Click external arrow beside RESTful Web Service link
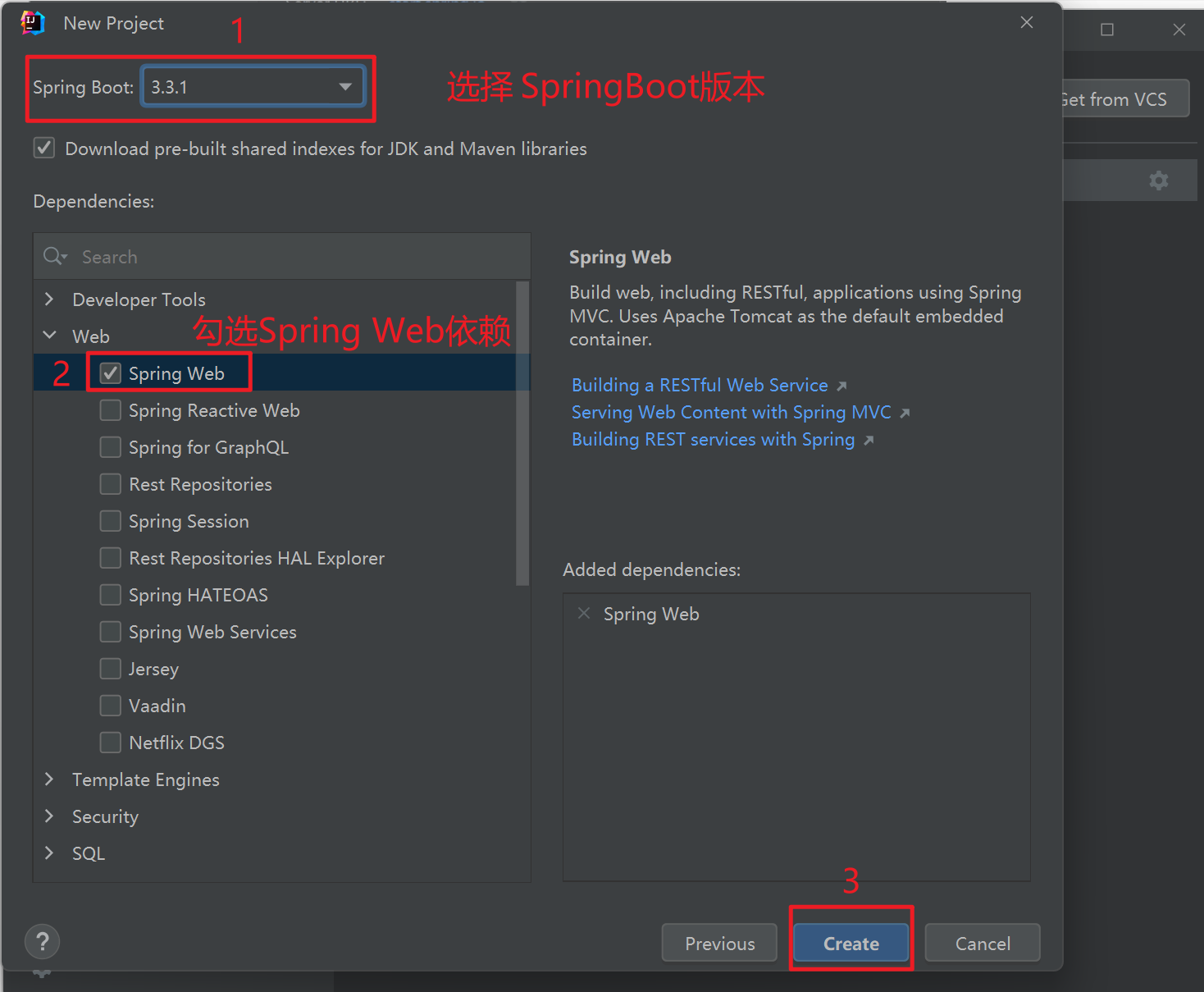Image resolution: width=1204 pixels, height=992 pixels. point(841,386)
